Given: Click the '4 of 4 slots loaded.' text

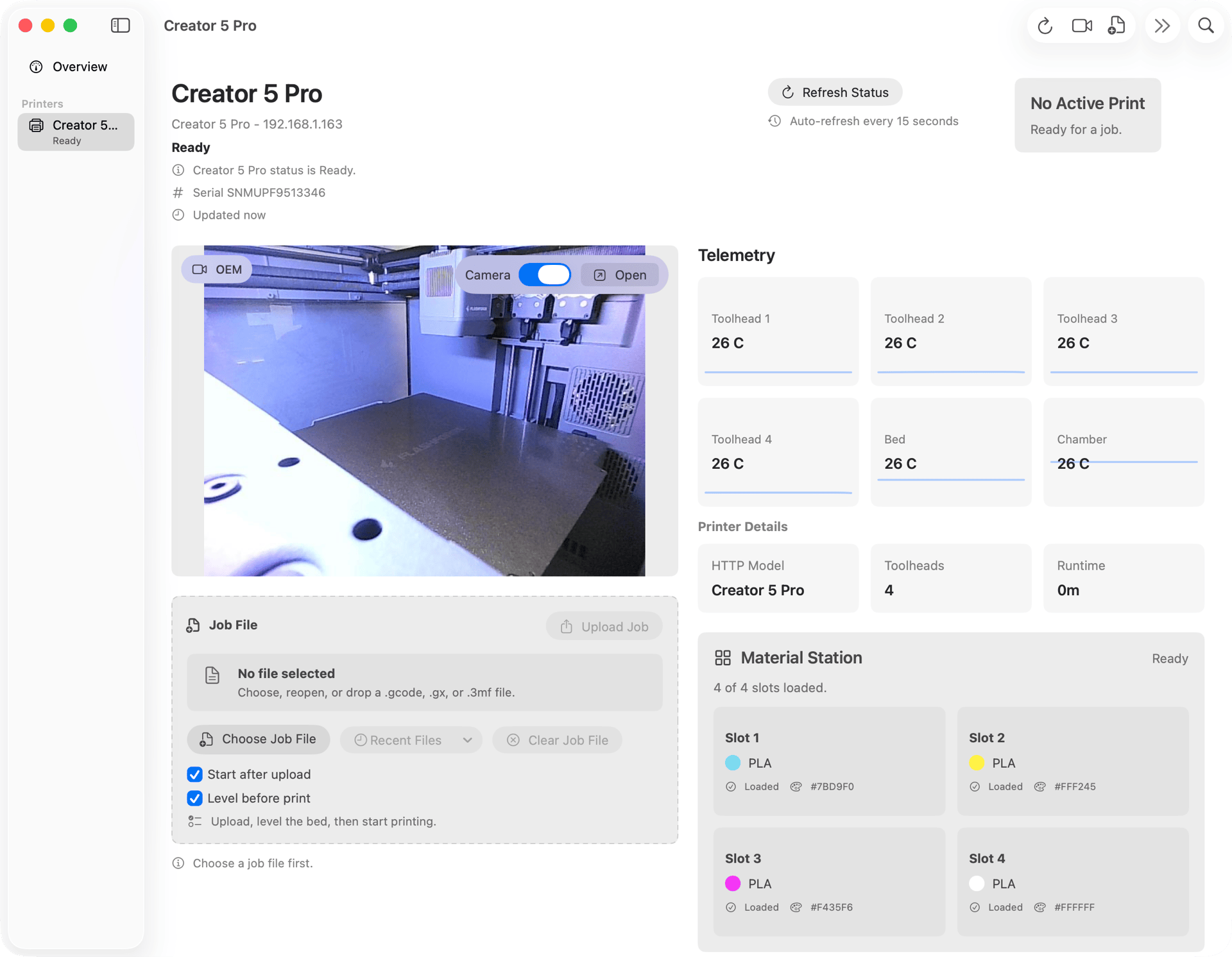Looking at the screenshot, I should click(770, 688).
